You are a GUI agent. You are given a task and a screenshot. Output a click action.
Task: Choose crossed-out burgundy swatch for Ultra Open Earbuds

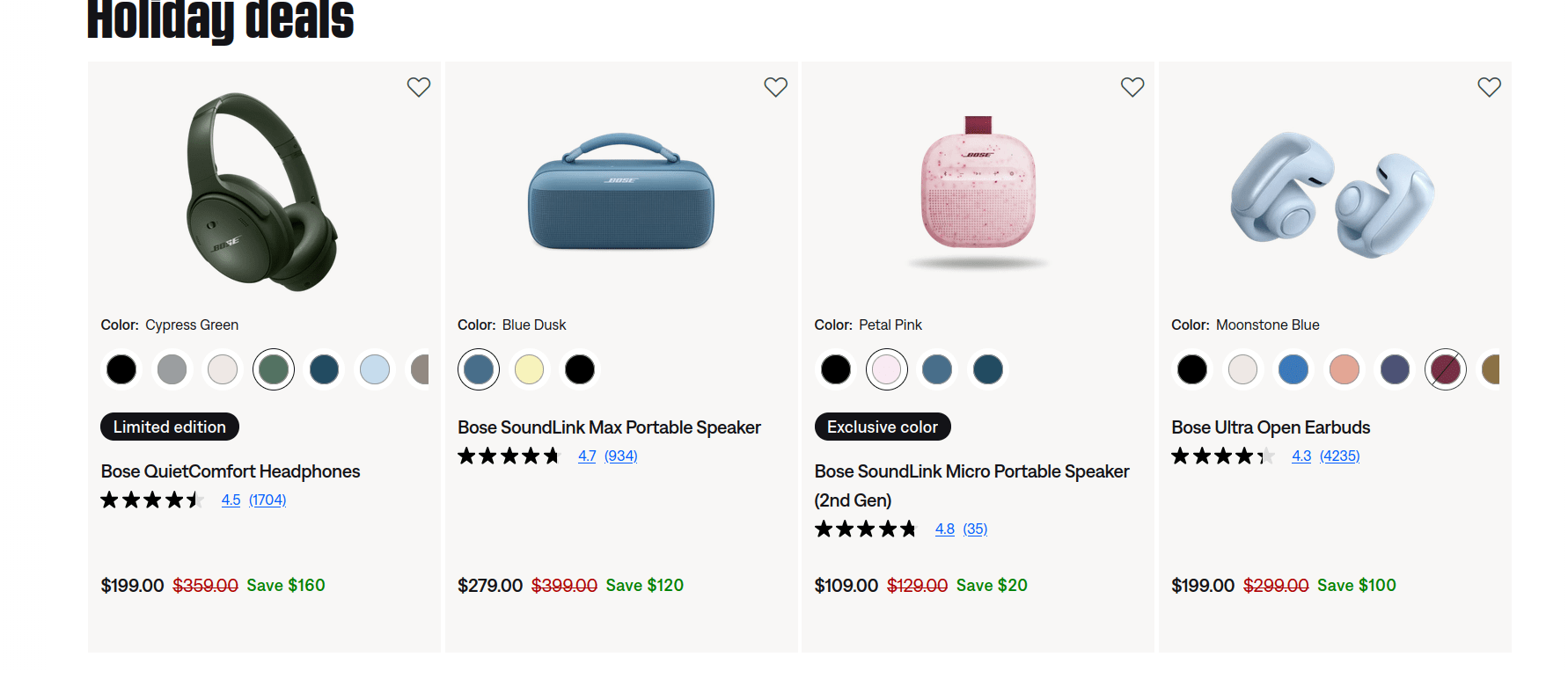coord(1445,369)
